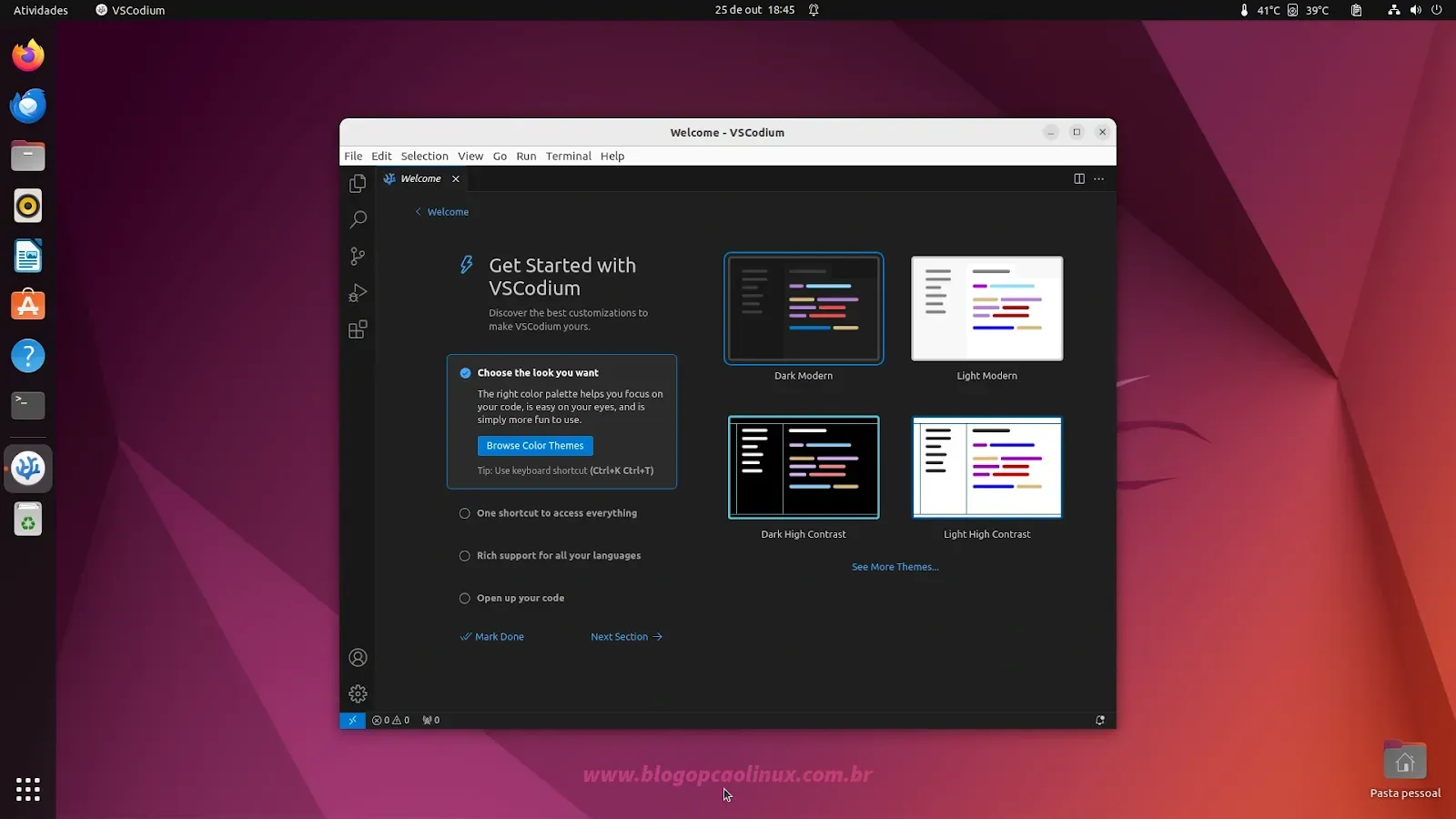
Task: Show applications grid in the dock
Action: 28,789
